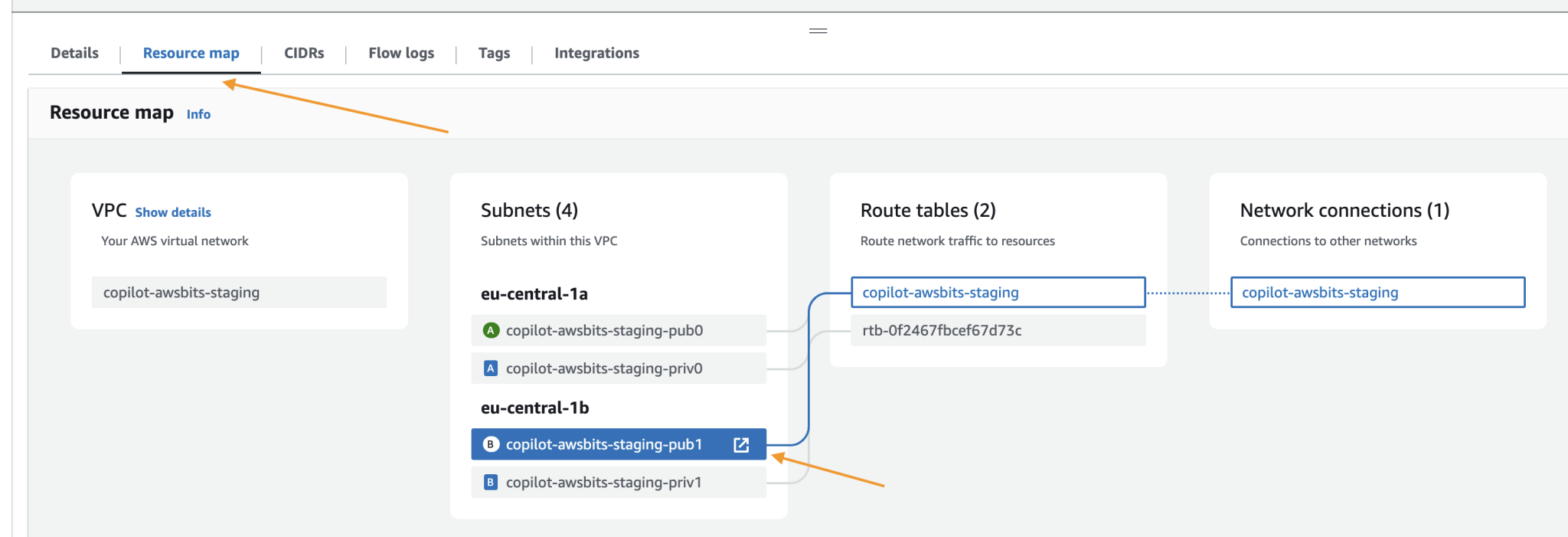Open external link icon on pub1 subnet
This screenshot has height=537, width=1568.
pyautogui.click(x=741, y=445)
